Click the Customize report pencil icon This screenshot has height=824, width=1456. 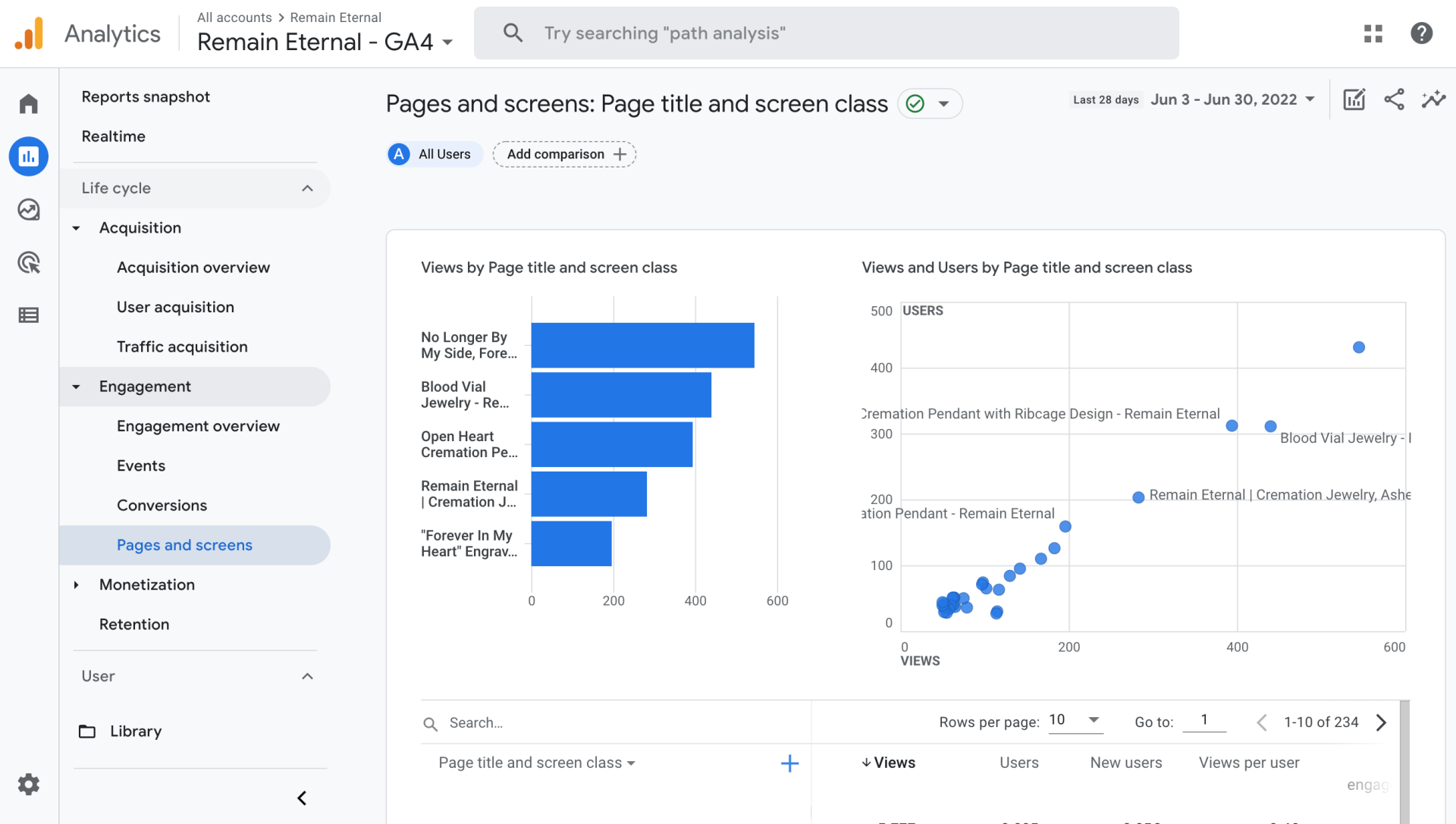pyautogui.click(x=1354, y=99)
